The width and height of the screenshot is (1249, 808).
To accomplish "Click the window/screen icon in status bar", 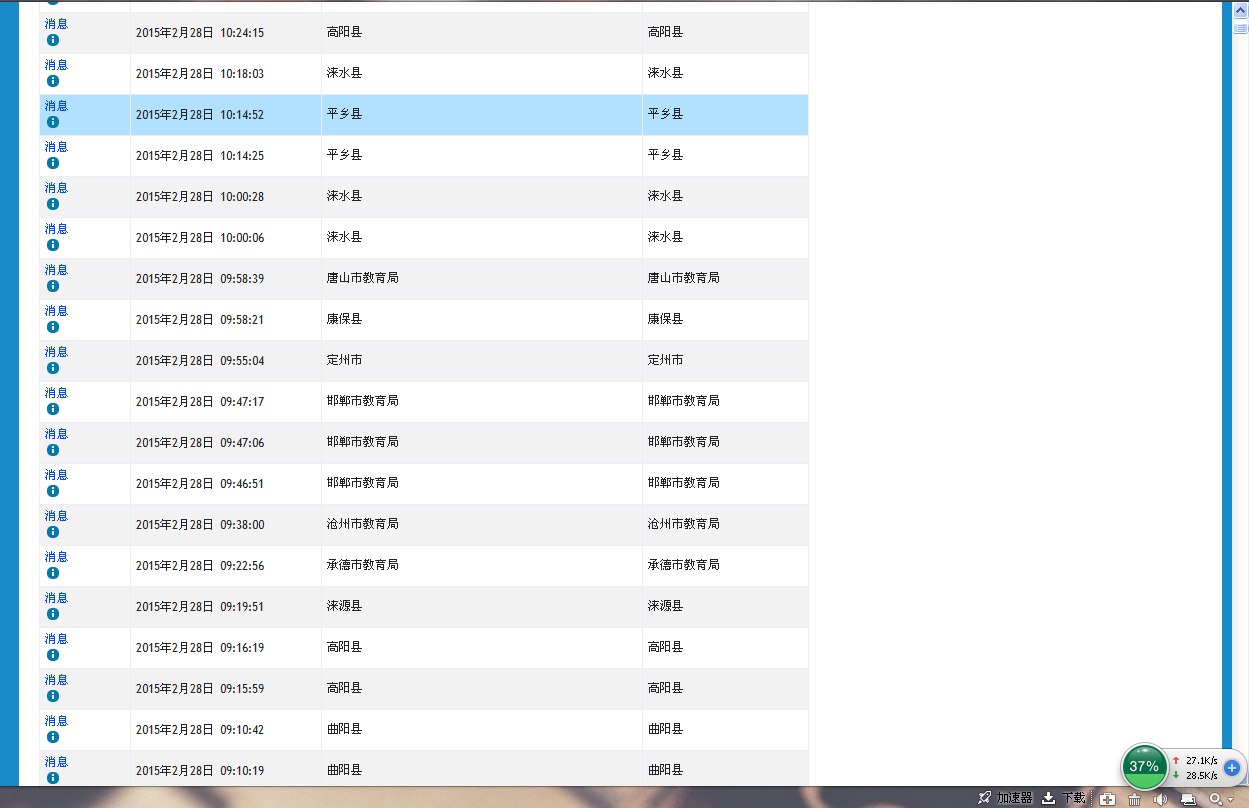I will click(1188, 799).
